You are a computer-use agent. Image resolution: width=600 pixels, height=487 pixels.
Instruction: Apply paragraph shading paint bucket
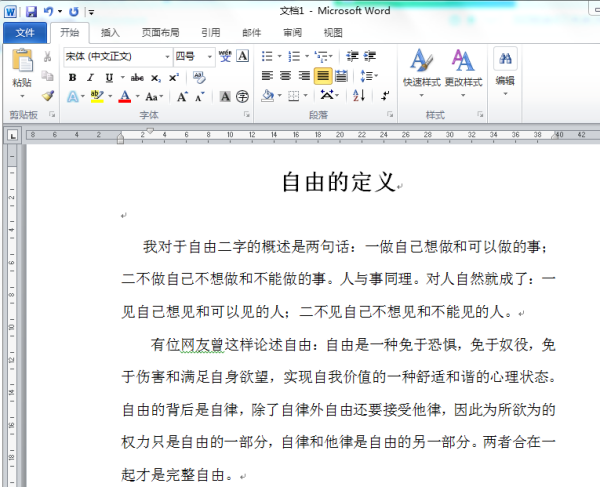(267, 95)
